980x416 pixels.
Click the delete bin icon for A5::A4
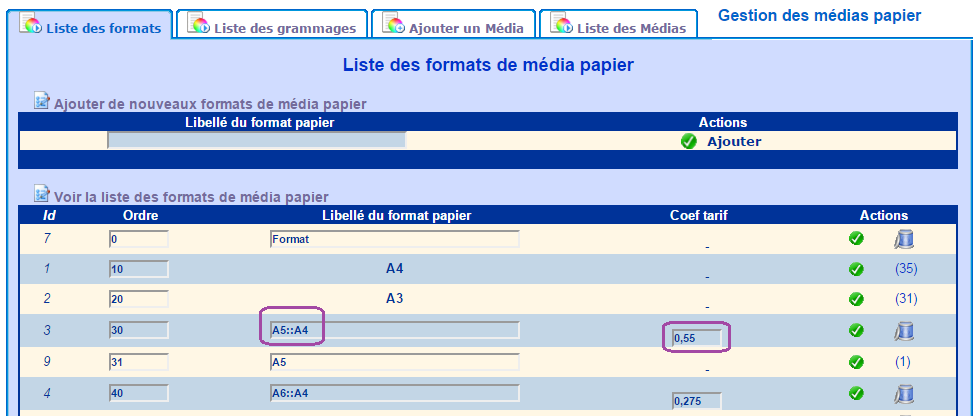[x=904, y=330]
